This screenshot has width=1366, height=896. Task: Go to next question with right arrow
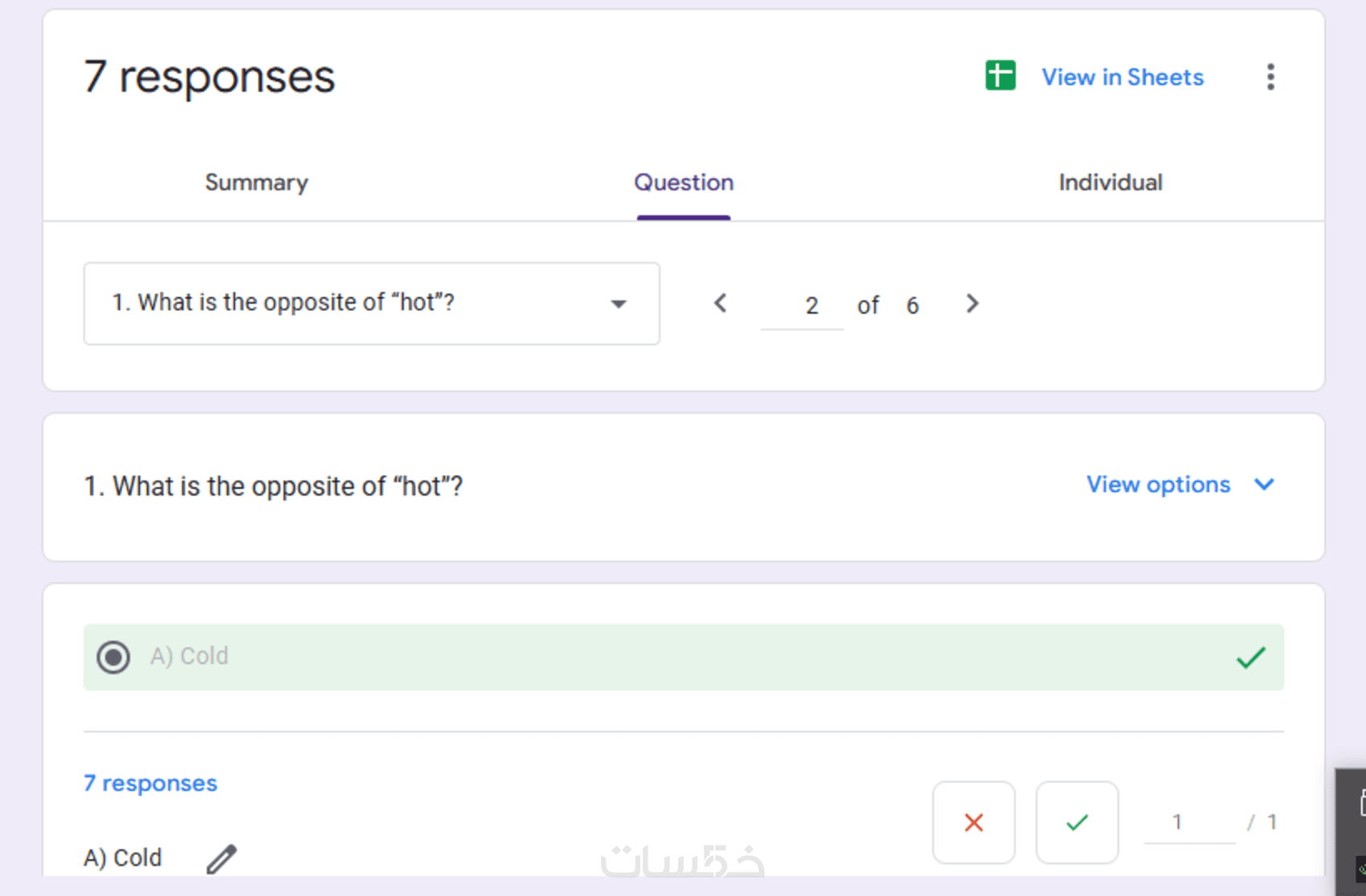[972, 304]
